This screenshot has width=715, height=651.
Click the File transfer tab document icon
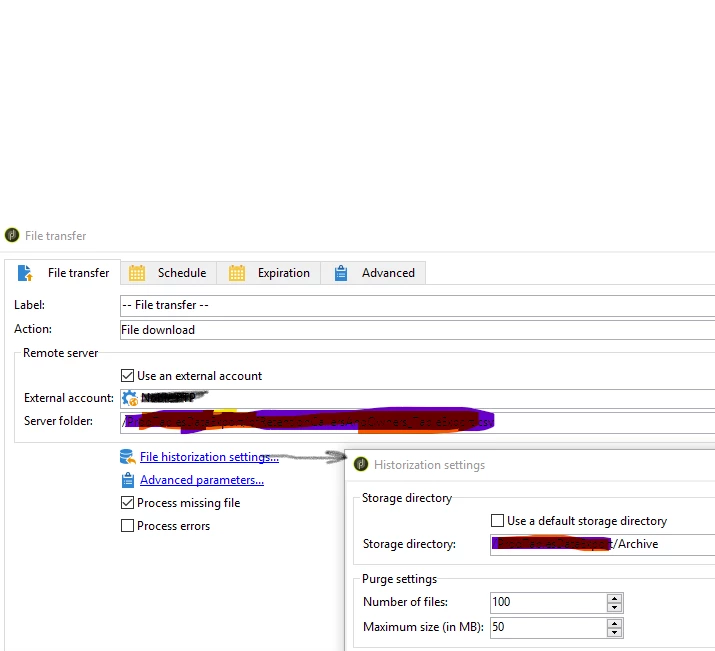[x=25, y=273]
